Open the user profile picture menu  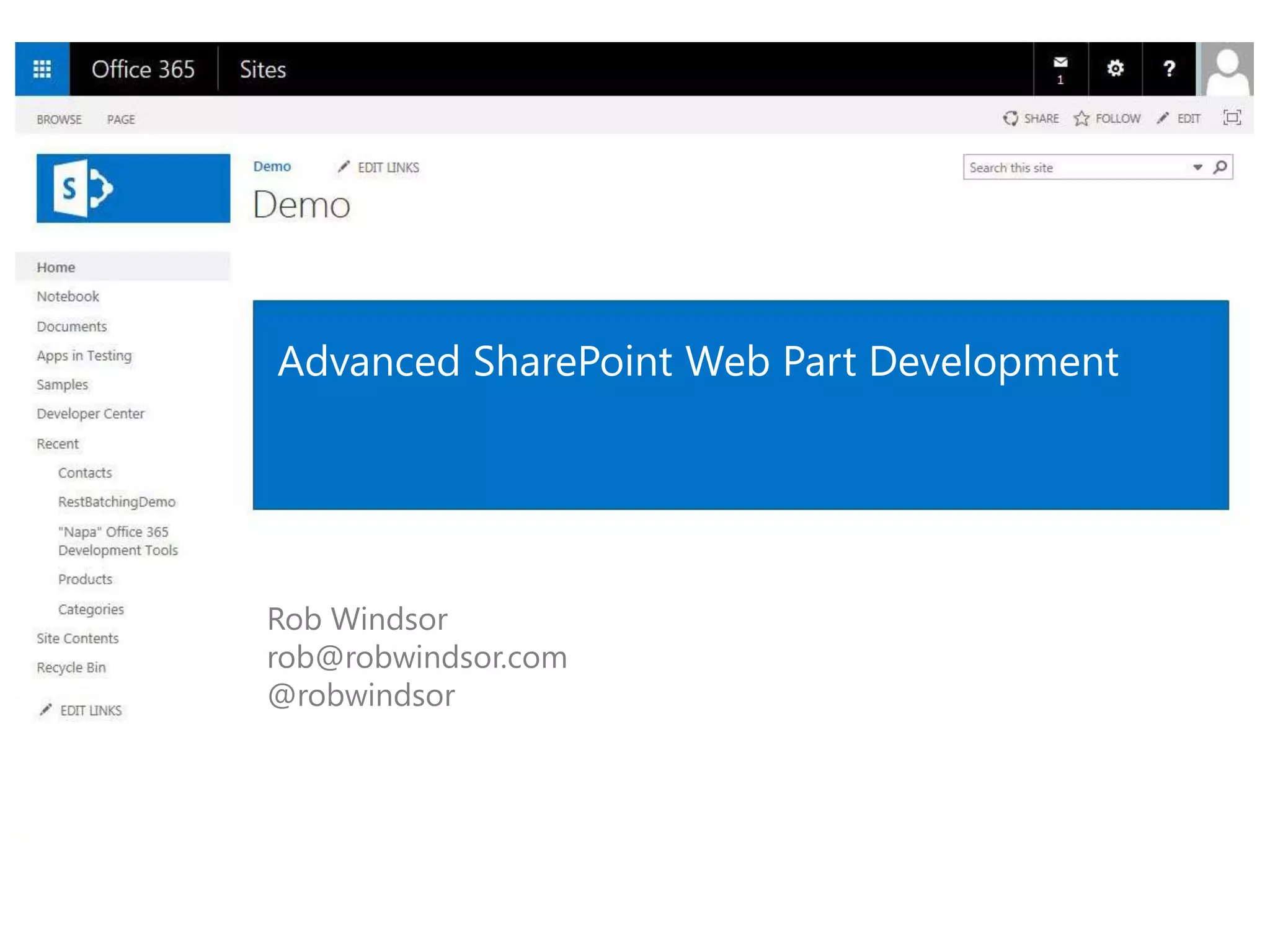pos(1227,69)
